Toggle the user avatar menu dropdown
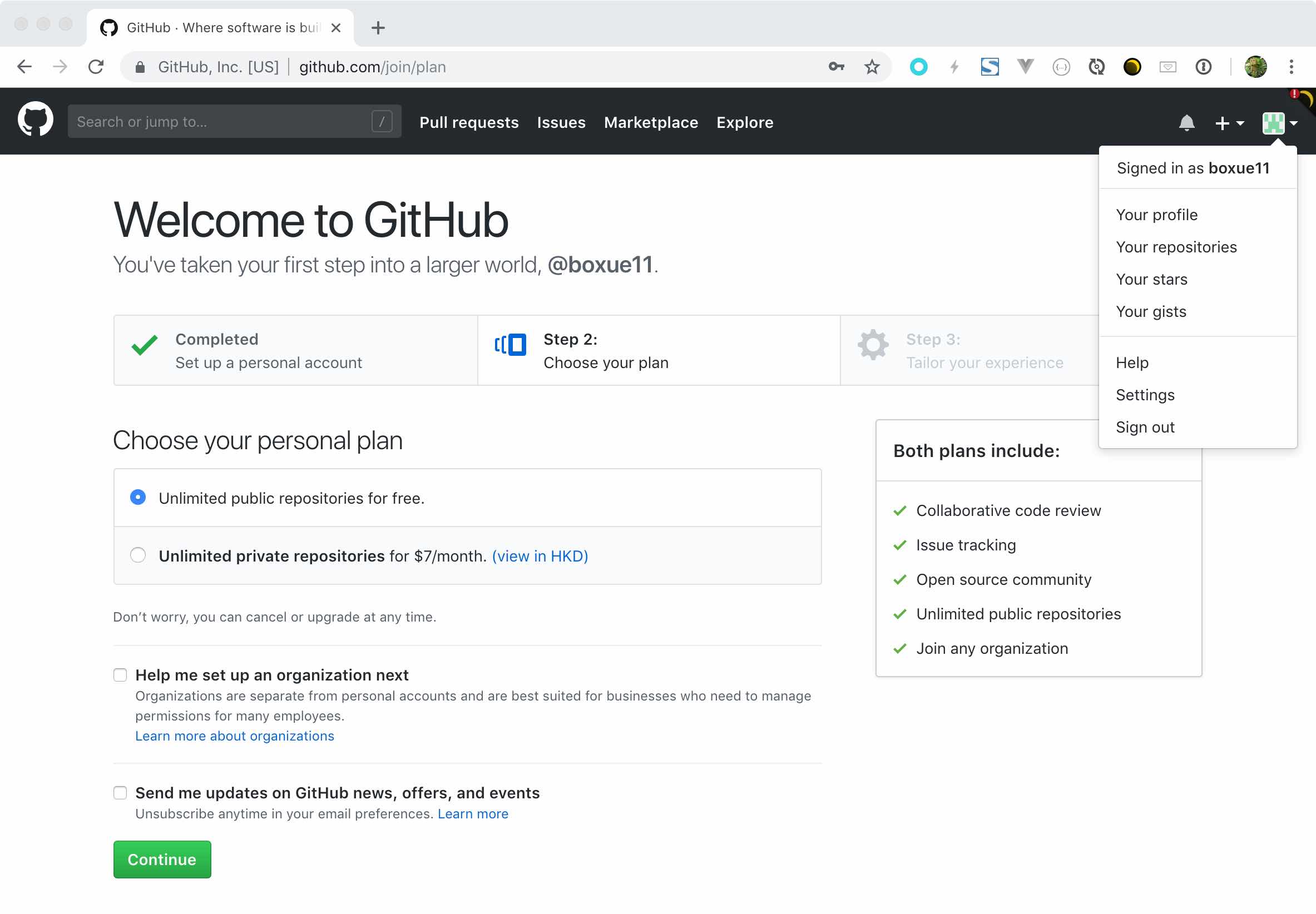Image resolution: width=1316 pixels, height=914 pixels. coord(1279,123)
